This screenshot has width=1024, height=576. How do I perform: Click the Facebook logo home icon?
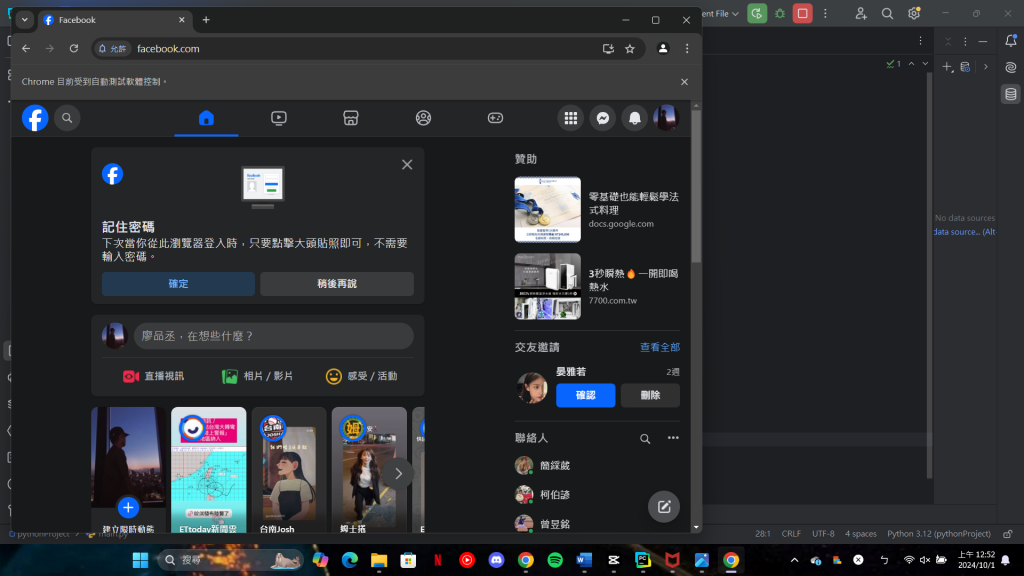[35, 118]
